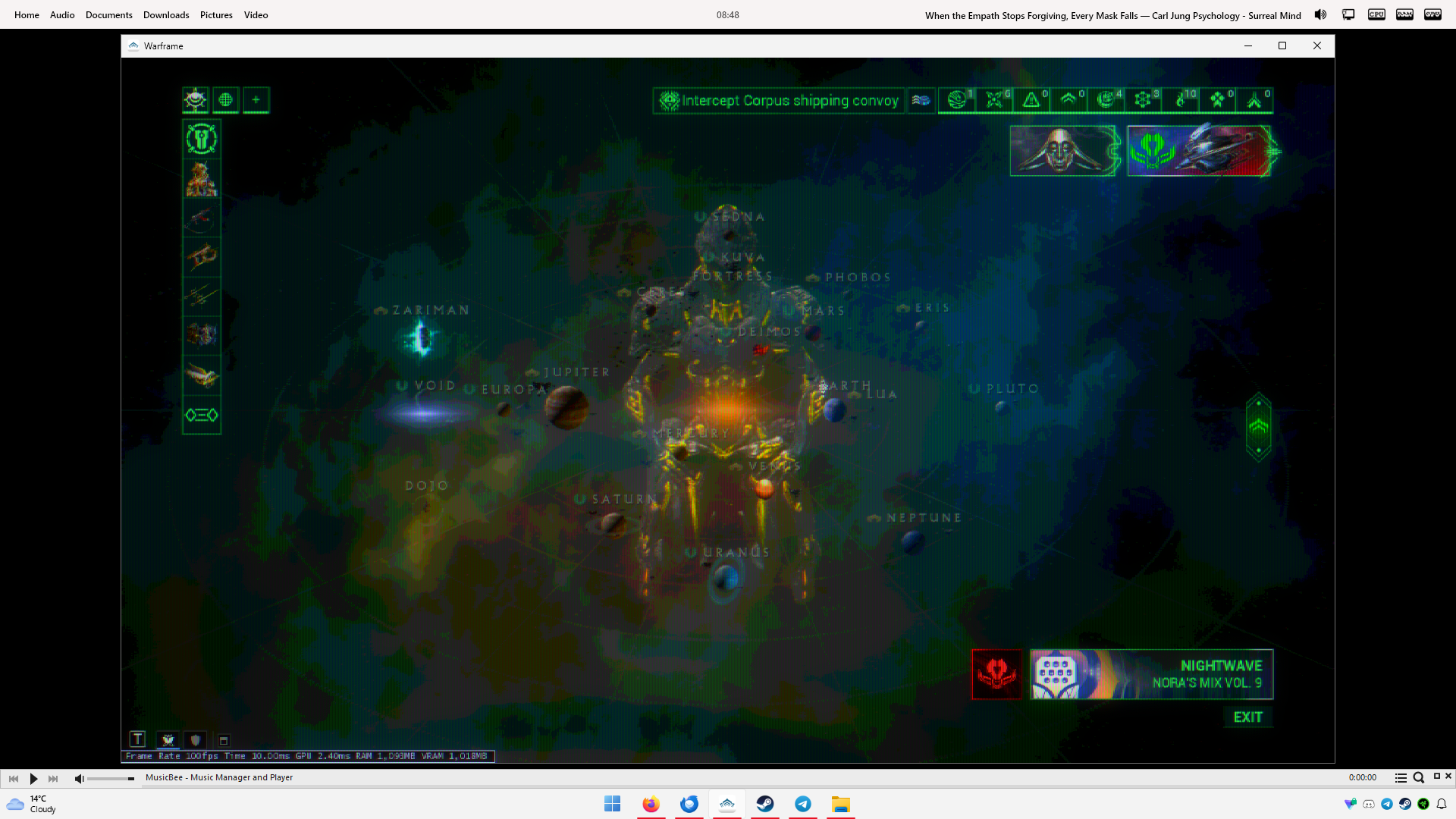Click the speaker volume icon in top bar
The height and width of the screenshot is (819, 1456).
pyautogui.click(x=1321, y=14)
